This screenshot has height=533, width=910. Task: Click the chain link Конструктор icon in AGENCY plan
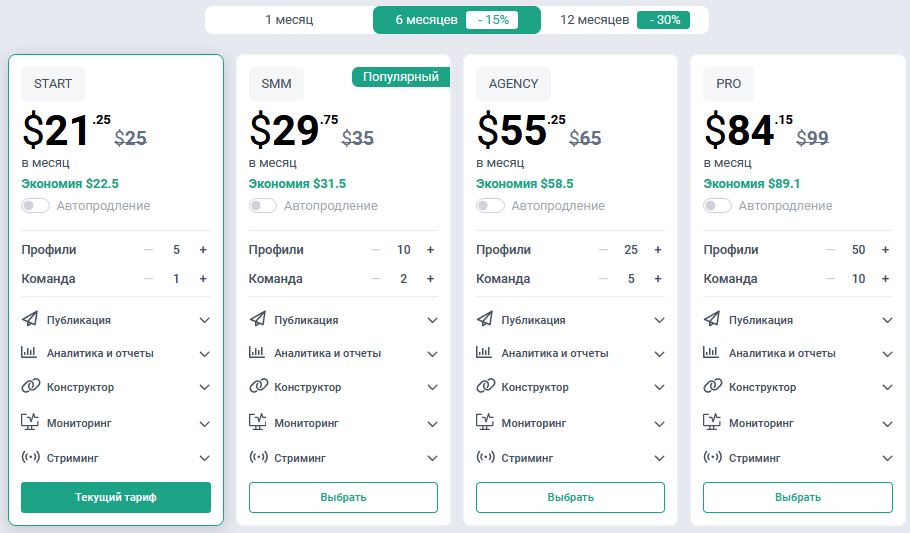(486, 387)
